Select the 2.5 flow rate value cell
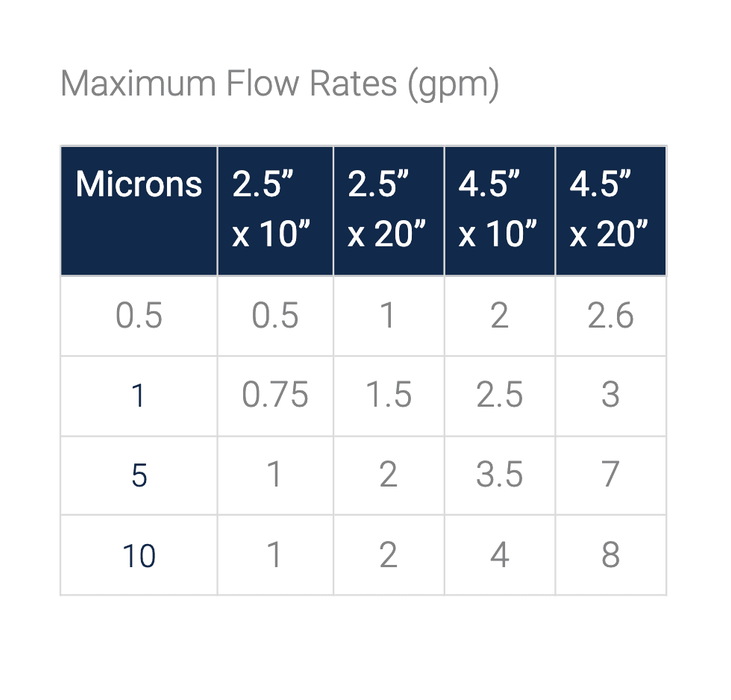Viewport: 731px width, 700px height. [499, 396]
